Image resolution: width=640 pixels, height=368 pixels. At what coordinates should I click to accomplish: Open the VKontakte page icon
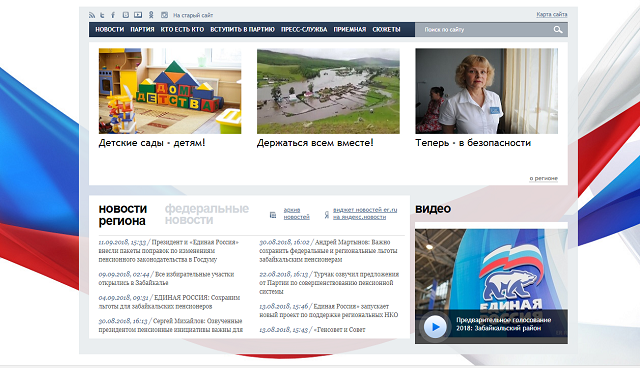pyautogui.click(x=126, y=15)
